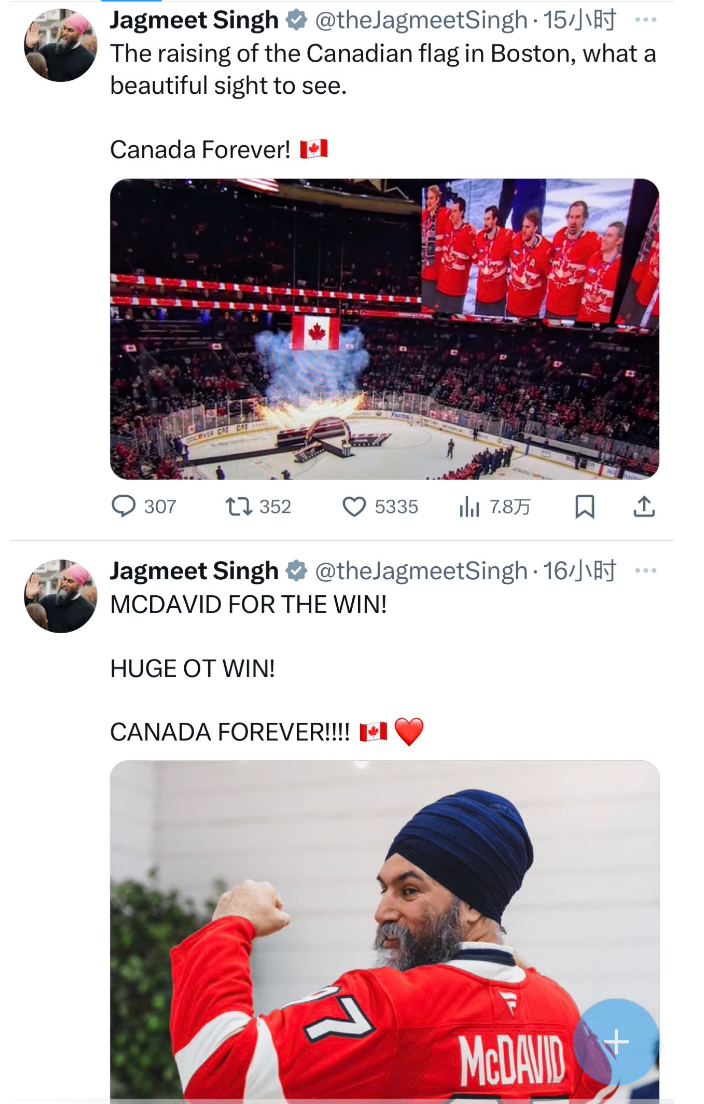Image resolution: width=704 pixels, height=1104 pixels.
Task: Bookmark the Canadian flag tweet
Action: (585, 507)
